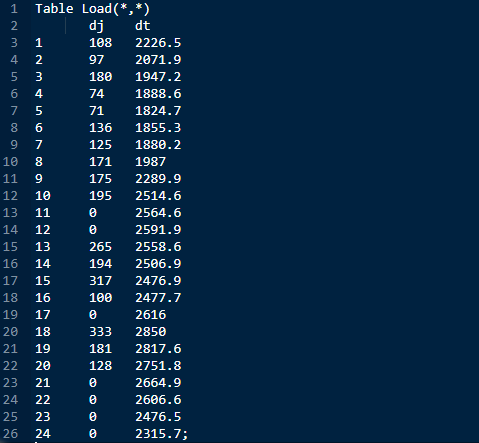Screen dimensions: 479x443
Task: Click the dj value 194
Action: [x=100, y=264]
